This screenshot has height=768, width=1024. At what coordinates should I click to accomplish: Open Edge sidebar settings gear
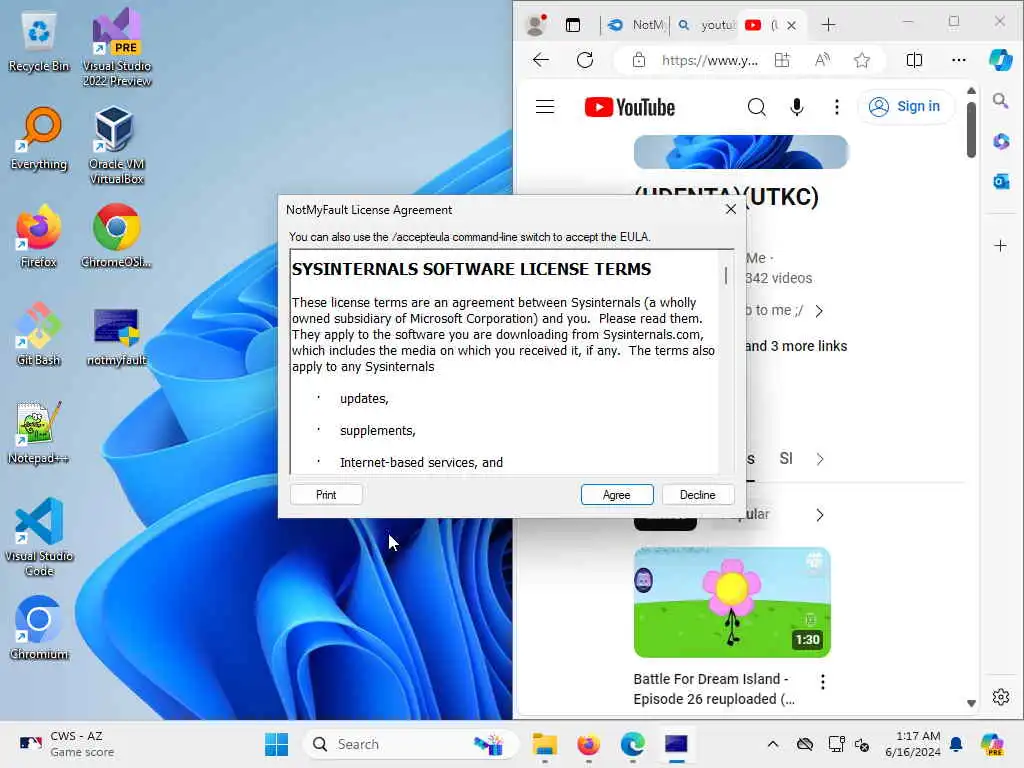click(x=1000, y=697)
